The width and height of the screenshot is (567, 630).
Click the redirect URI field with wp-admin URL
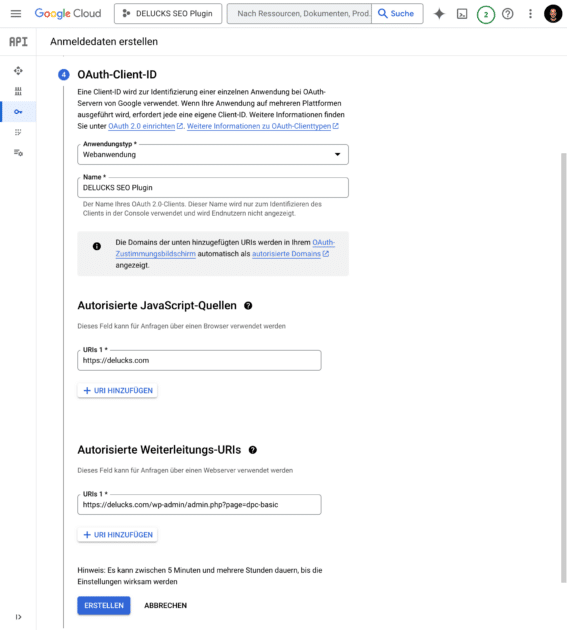tap(199, 505)
